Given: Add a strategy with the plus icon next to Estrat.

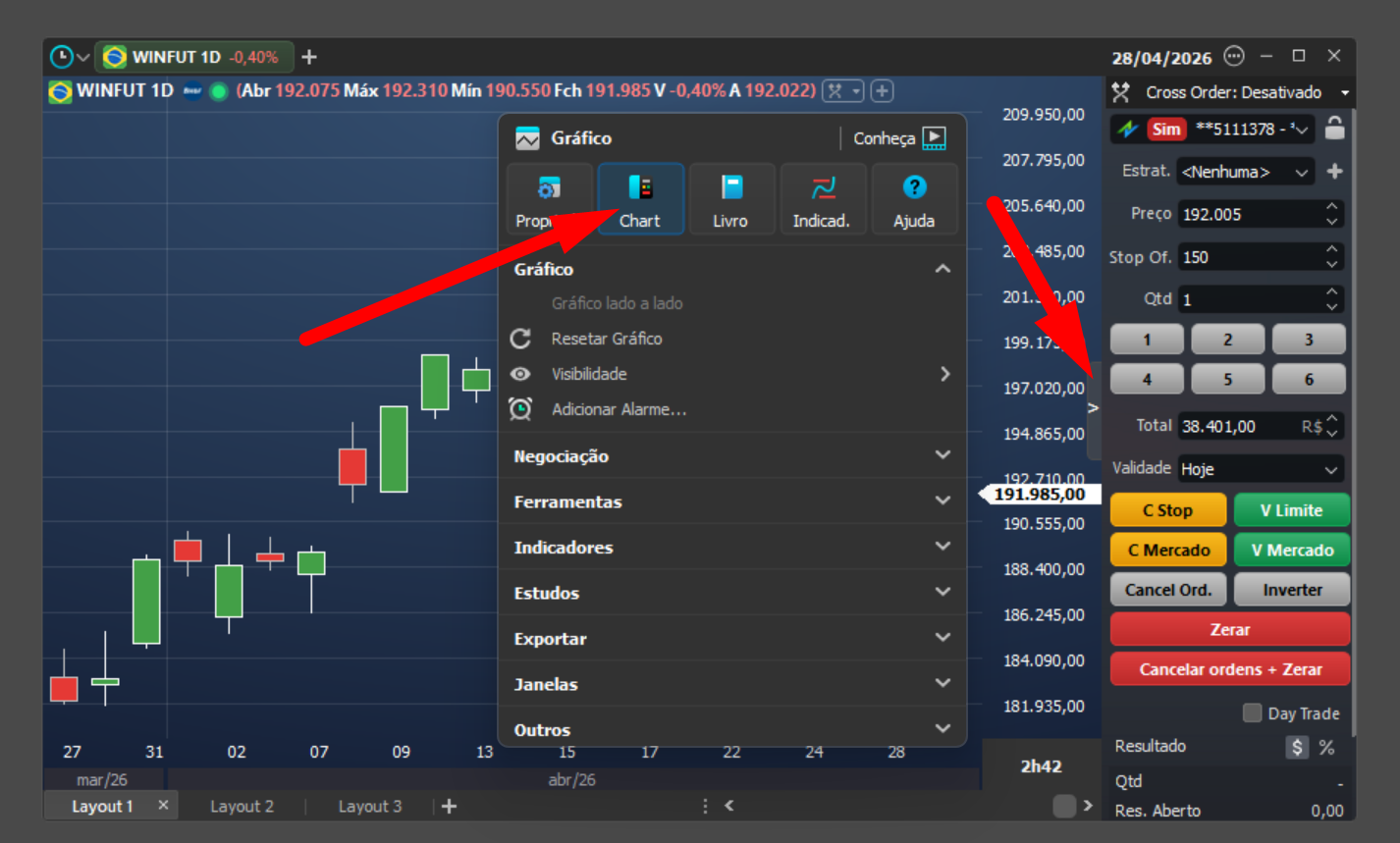Looking at the screenshot, I should tap(1334, 171).
